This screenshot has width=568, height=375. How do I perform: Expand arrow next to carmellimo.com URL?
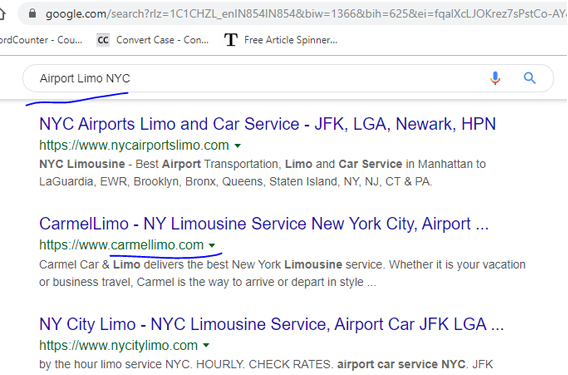[212, 246]
